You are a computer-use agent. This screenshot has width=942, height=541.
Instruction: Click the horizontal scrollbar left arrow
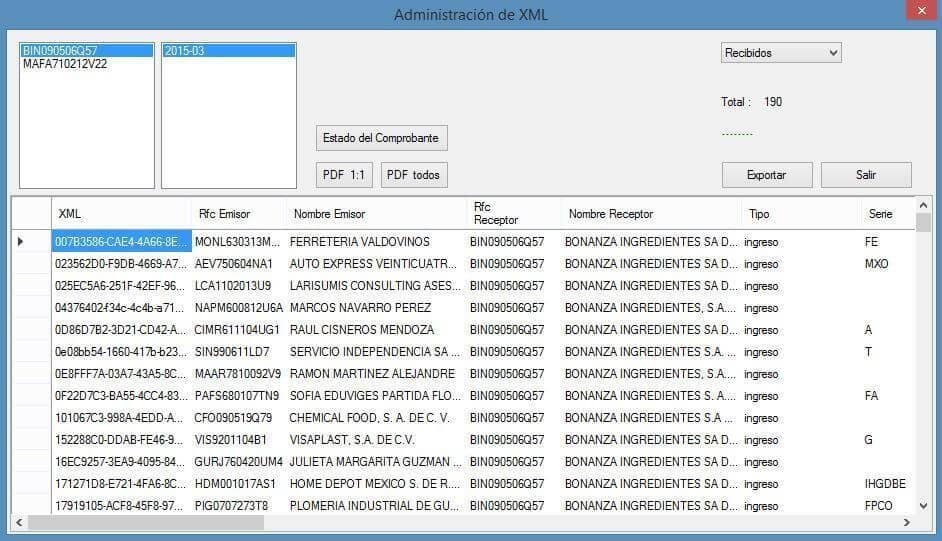pos(19,522)
